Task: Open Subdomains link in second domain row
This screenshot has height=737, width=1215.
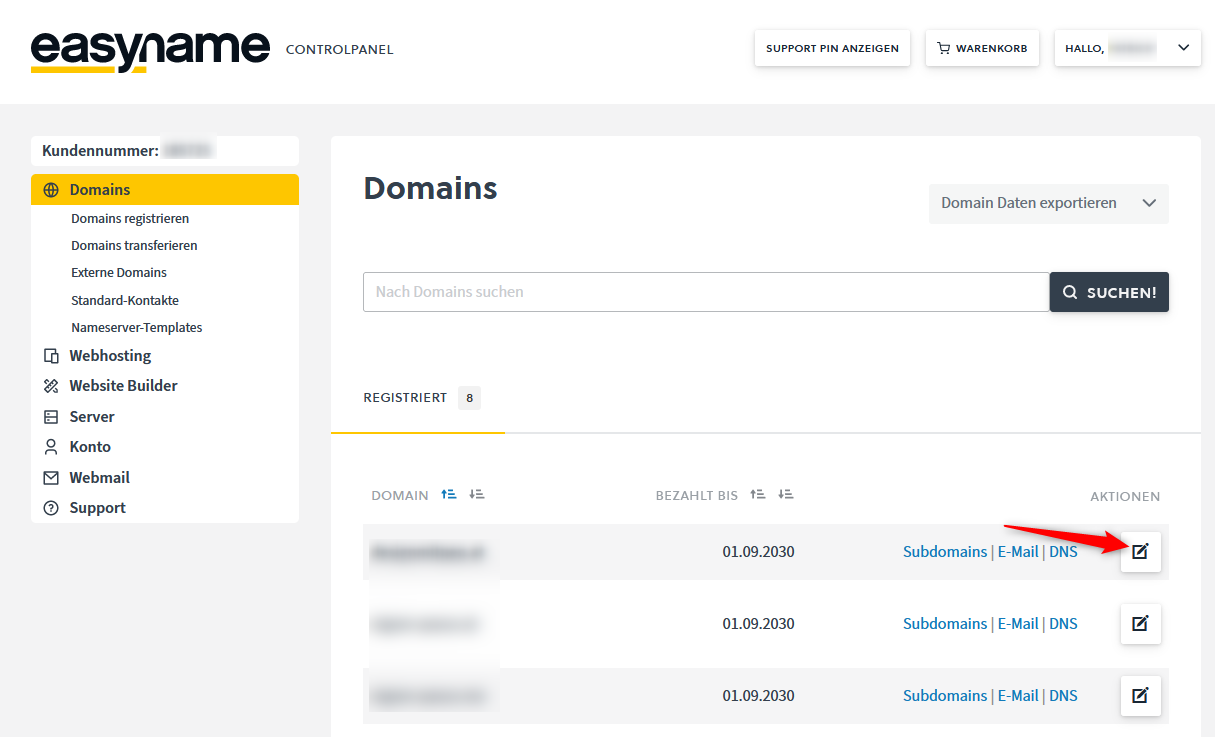Action: [945, 624]
